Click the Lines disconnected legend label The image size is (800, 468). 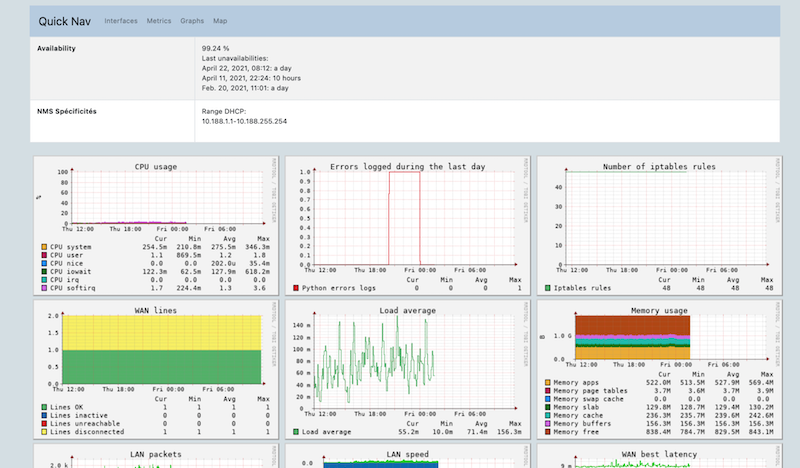[87, 432]
